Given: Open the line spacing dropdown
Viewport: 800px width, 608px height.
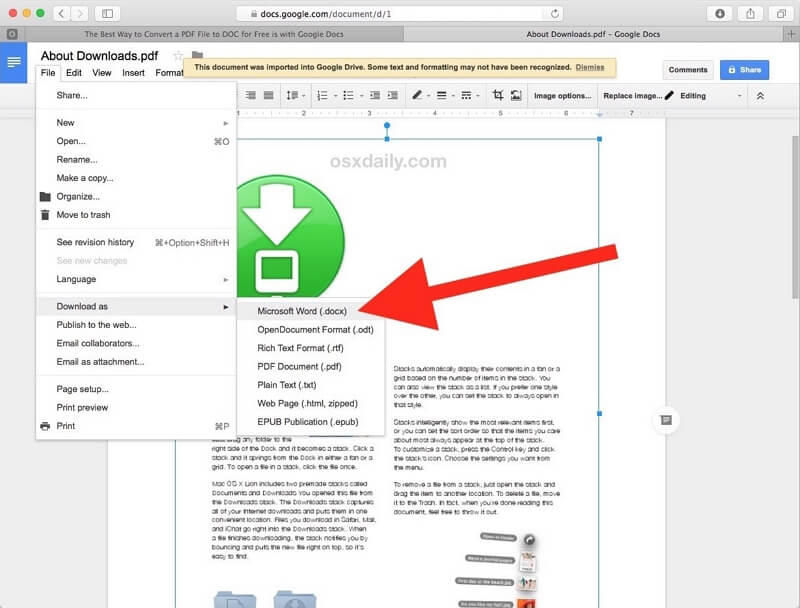Looking at the screenshot, I should click(293, 96).
